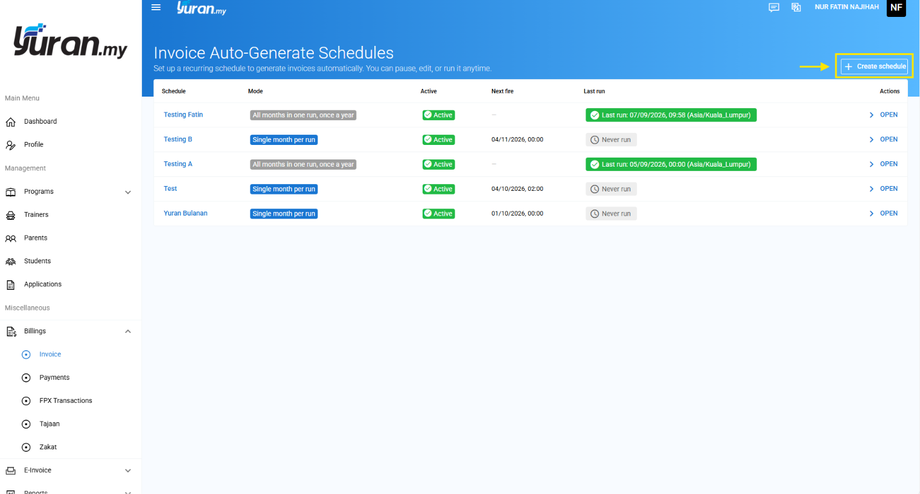Open Students menu item
The width and height of the screenshot is (920, 494).
[37, 261]
